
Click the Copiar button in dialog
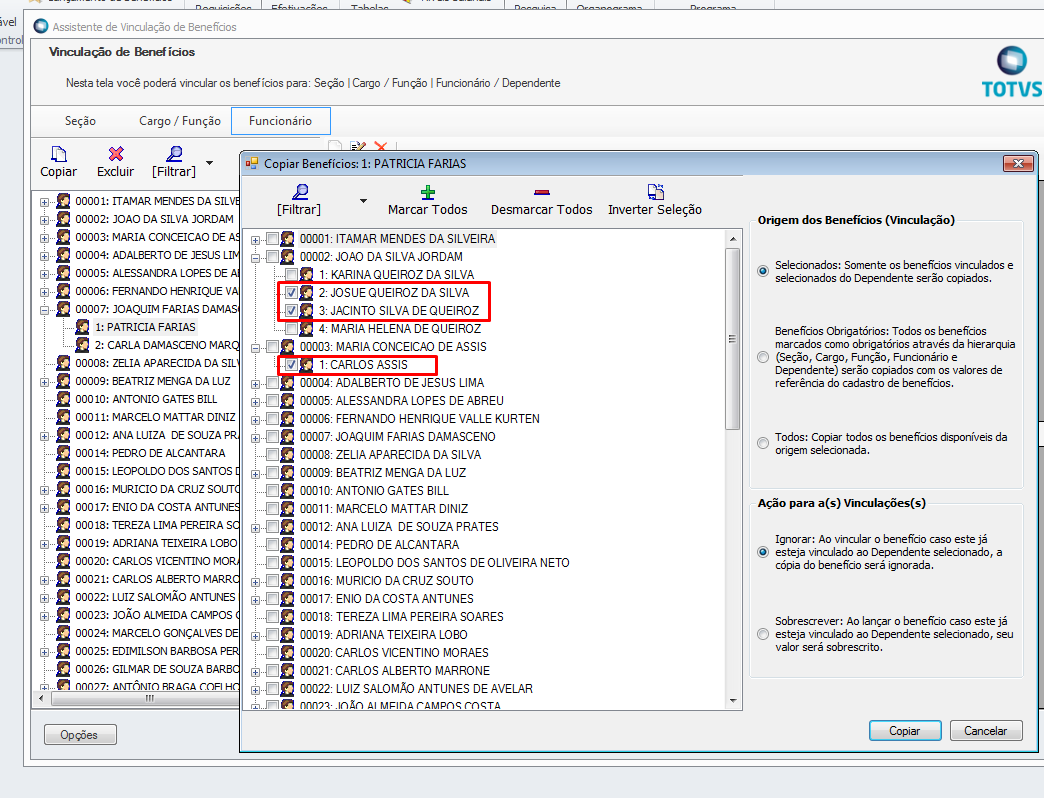(x=905, y=731)
